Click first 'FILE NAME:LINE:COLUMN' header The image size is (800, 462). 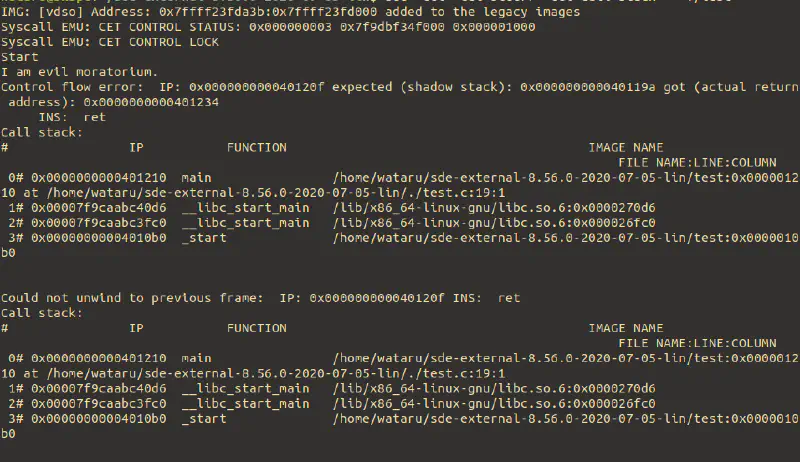697,162
